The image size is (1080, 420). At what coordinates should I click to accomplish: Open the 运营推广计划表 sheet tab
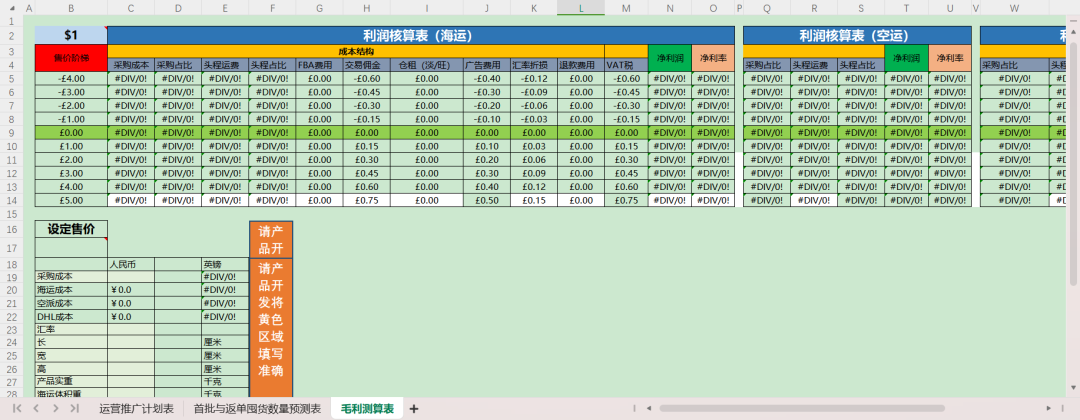[136, 408]
